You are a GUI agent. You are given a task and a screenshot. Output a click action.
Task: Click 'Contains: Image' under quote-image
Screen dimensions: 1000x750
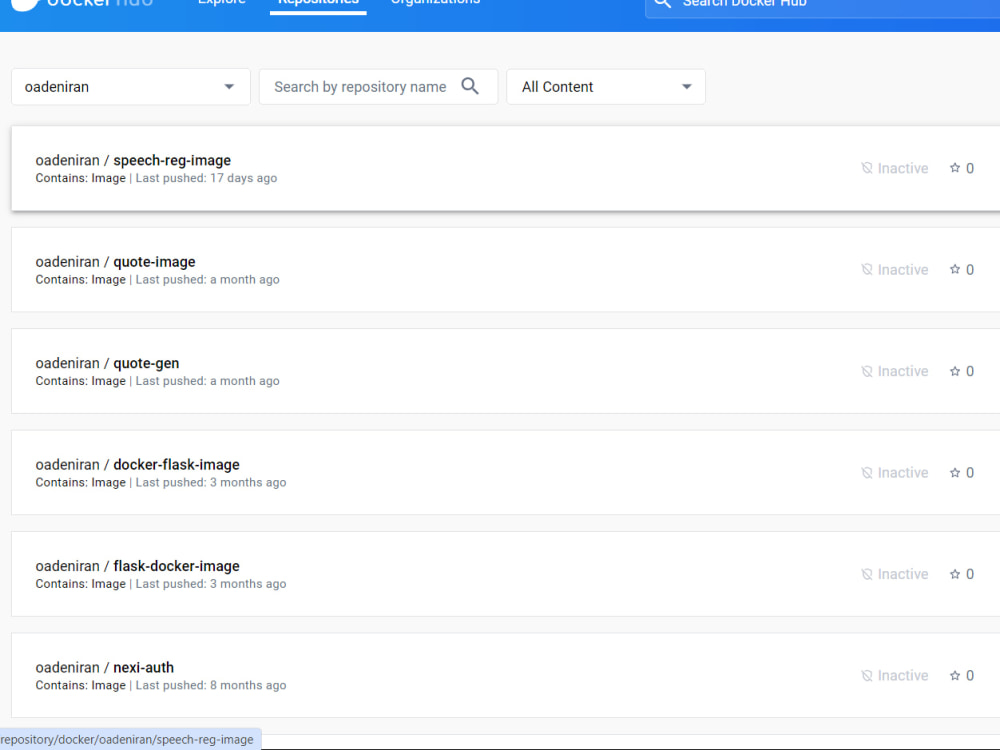pyautogui.click(x=80, y=279)
